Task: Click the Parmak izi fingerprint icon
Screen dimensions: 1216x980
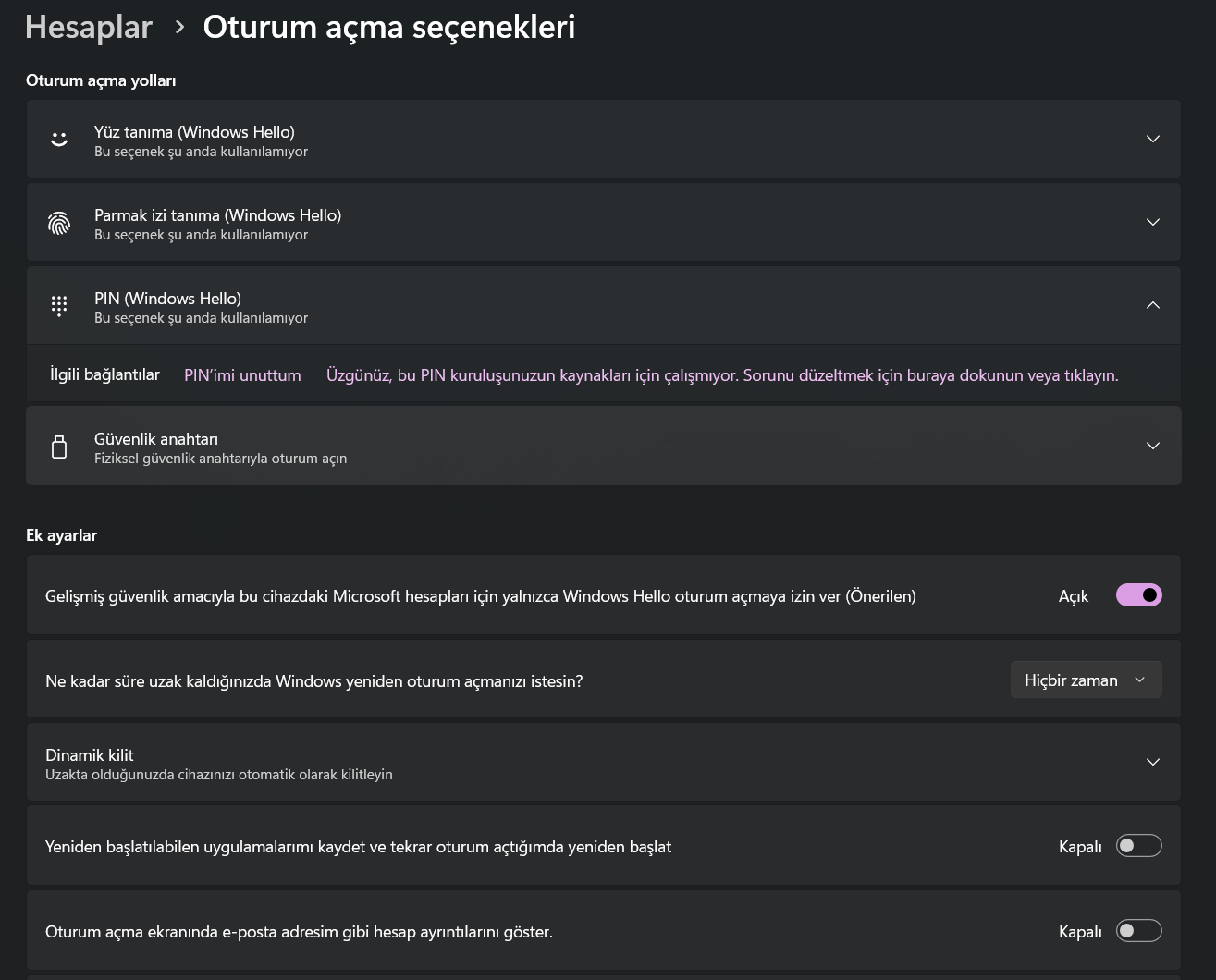Action: click(59, 222)
